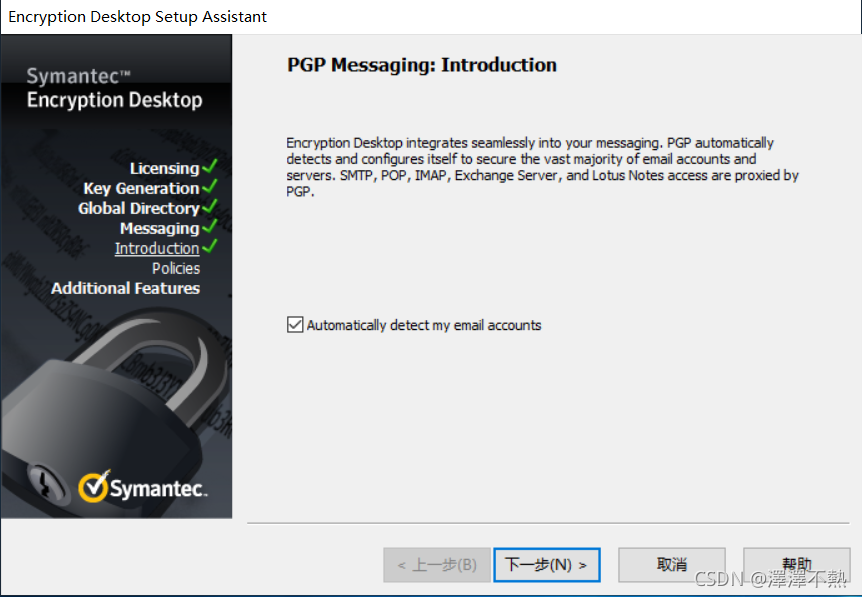Select the Licensing step in the sidebar
This screenshot has width=862, height=597.
(x=164, y=168)
